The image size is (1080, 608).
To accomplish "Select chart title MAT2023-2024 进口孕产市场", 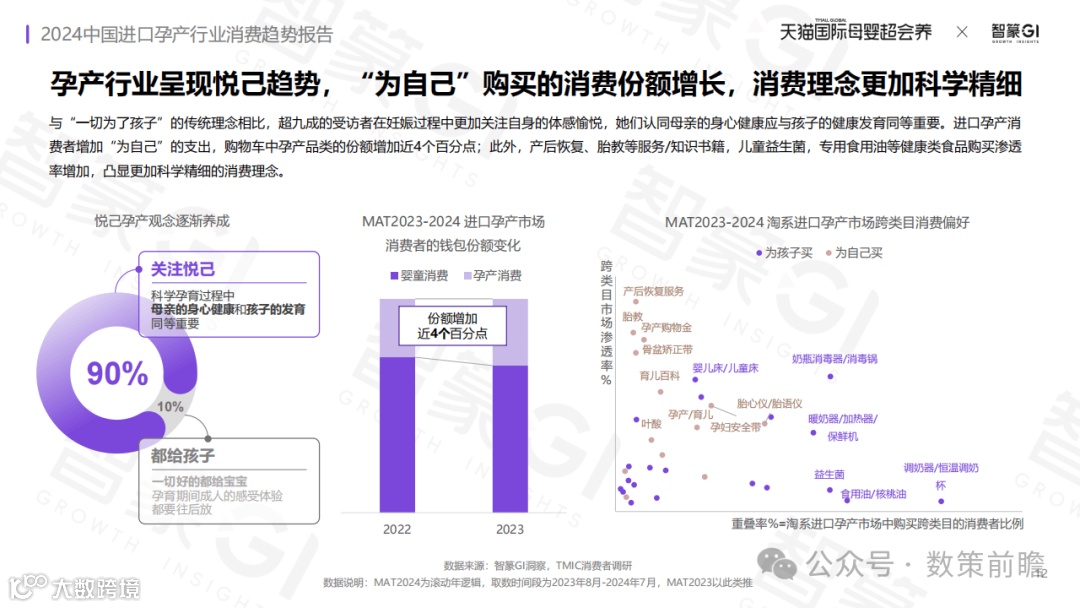I will [x=453, y=222].
